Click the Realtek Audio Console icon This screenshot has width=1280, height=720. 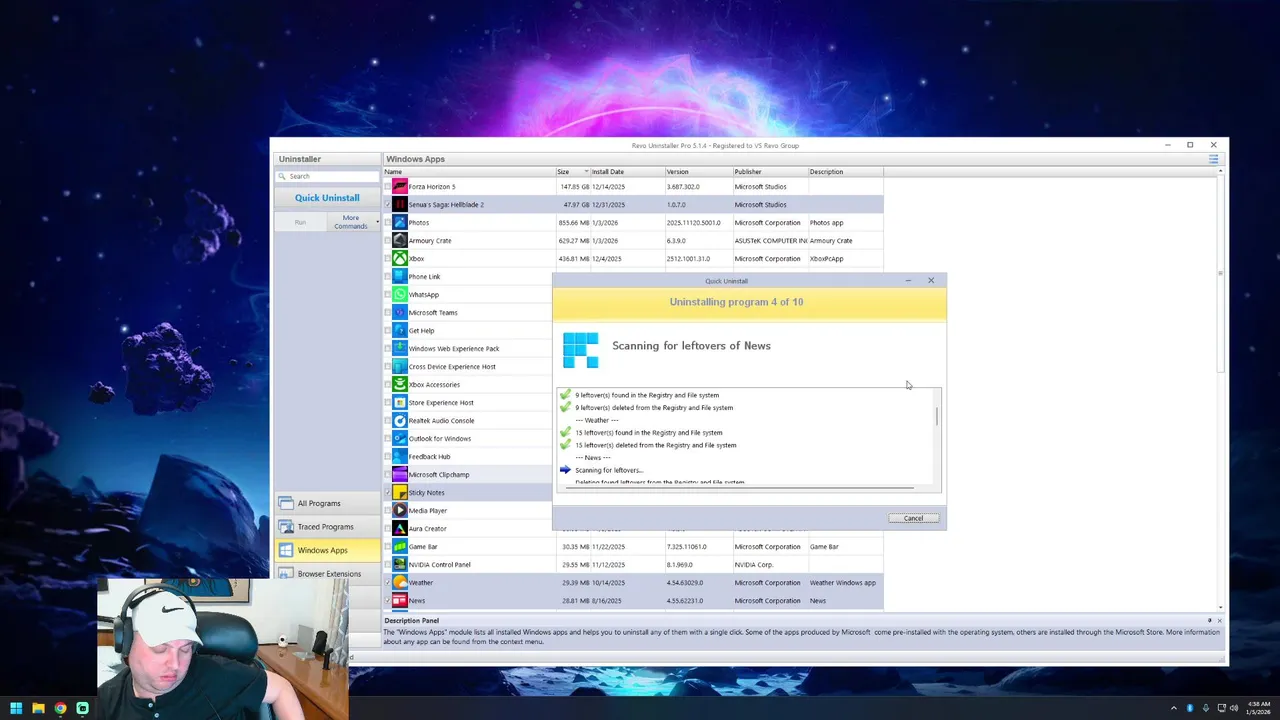400,421
